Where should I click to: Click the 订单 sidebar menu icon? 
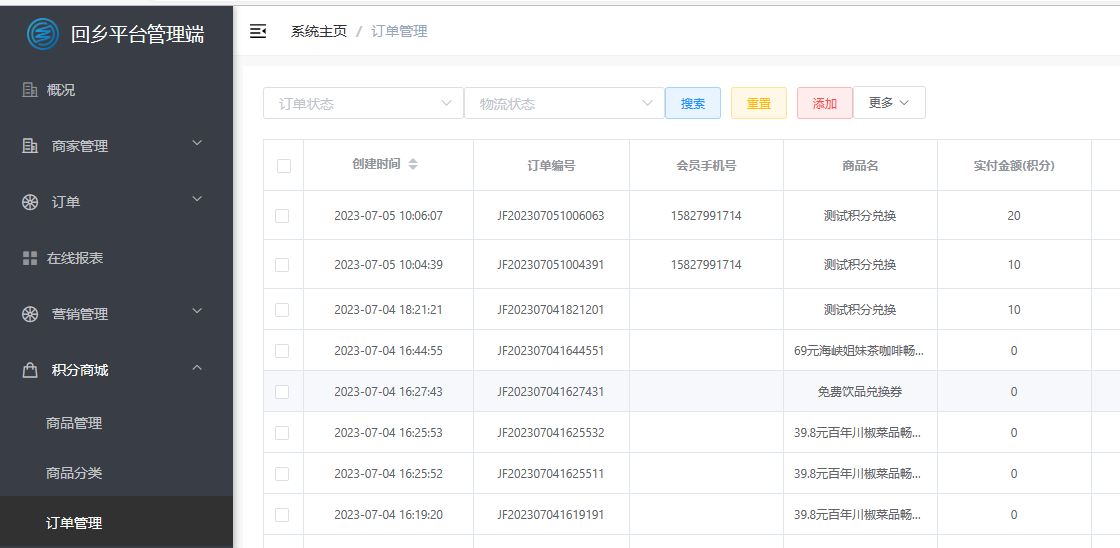[x=30, y=202]
